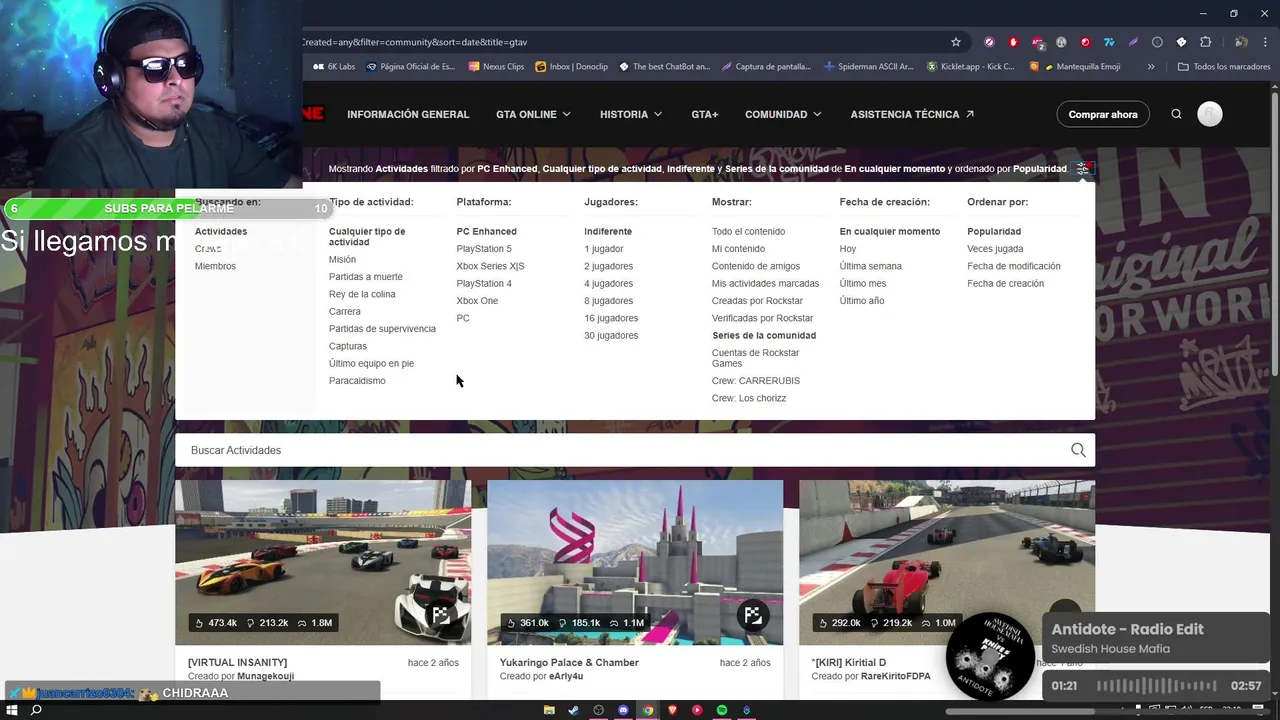Open Yukaringo Palace & Chamber job title
Image resolution: width=1280 pixels, height=720 pixels.
569,662
